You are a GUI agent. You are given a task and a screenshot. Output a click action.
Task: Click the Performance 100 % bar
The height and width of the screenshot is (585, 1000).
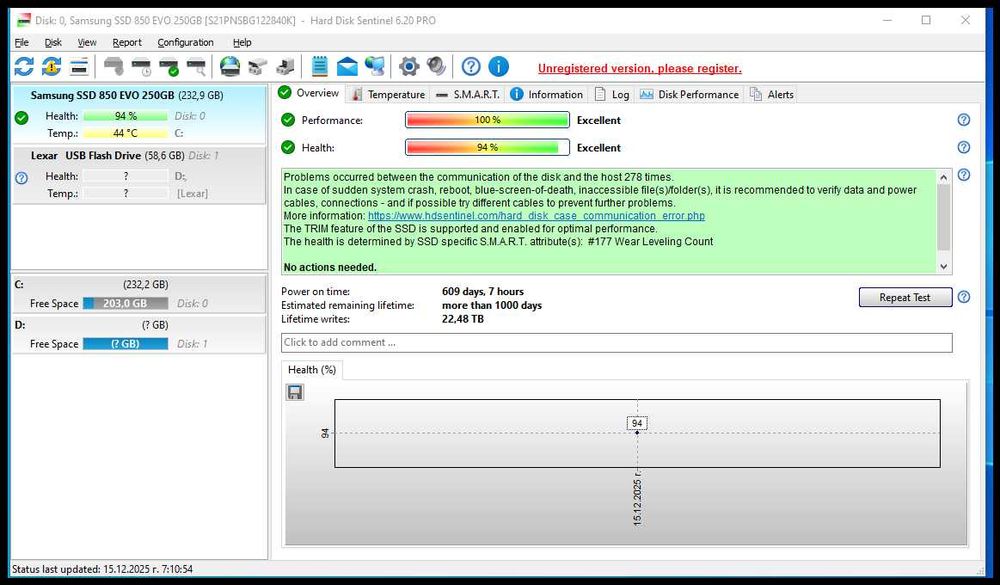tap(487, 120)
